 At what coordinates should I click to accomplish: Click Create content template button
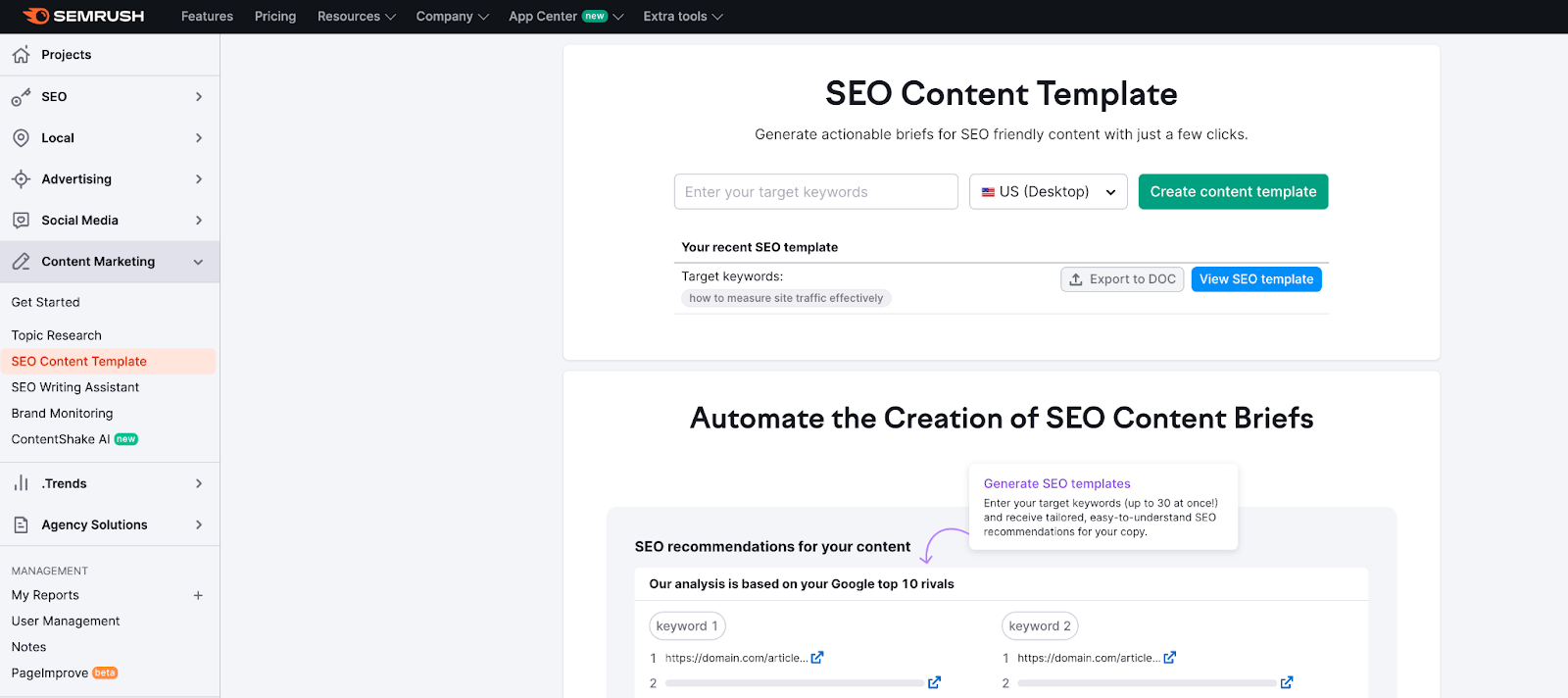point(1233,192)
